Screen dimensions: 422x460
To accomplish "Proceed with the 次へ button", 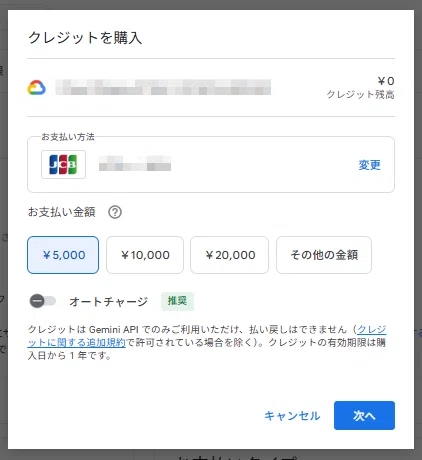I will (x=364, y=415).
